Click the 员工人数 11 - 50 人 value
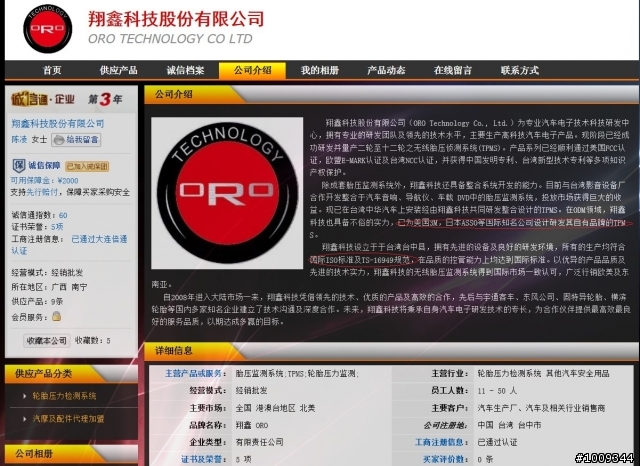The height and width of the screenshot is (466, 640). [497, 391]
